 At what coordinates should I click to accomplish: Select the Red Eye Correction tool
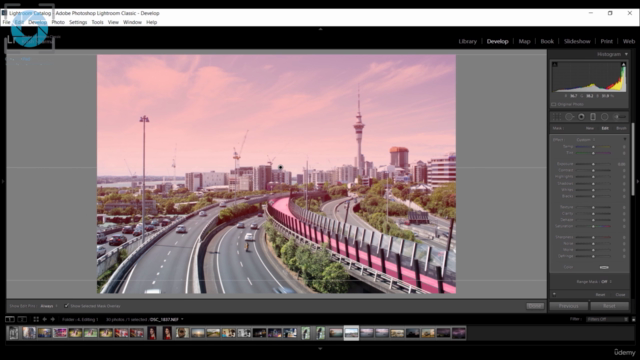581,117
